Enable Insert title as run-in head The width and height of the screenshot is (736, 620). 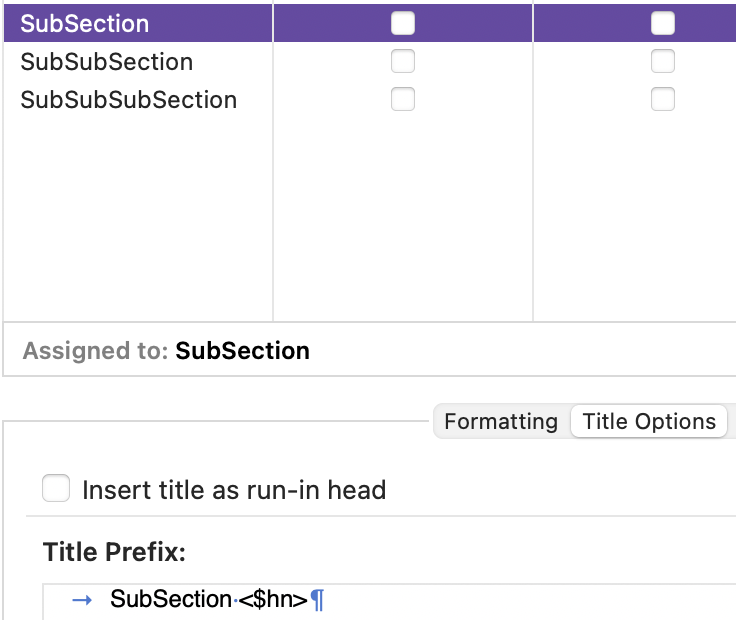click(x=56, y=488)
